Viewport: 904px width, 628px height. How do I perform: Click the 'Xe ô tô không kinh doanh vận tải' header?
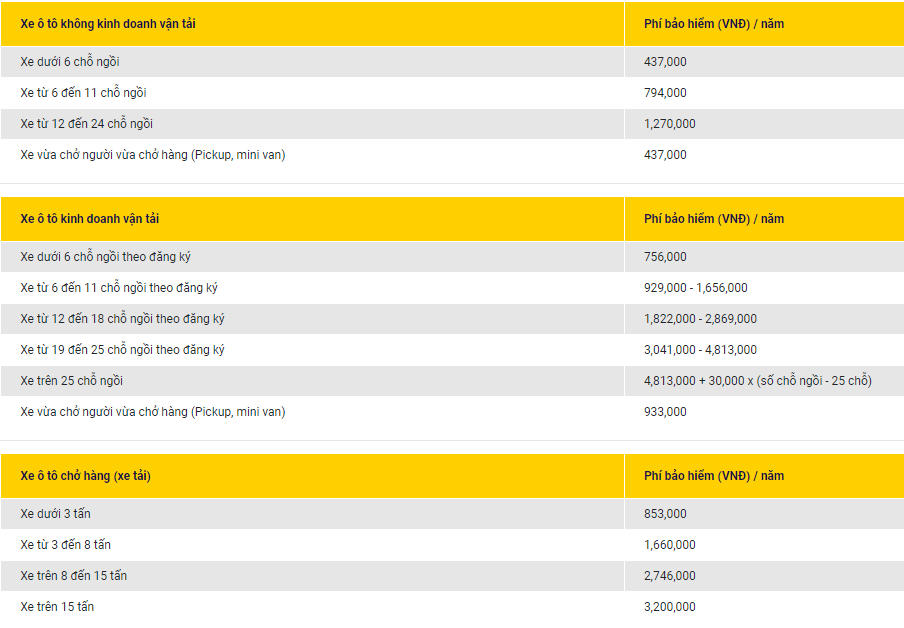pos(108,23)
